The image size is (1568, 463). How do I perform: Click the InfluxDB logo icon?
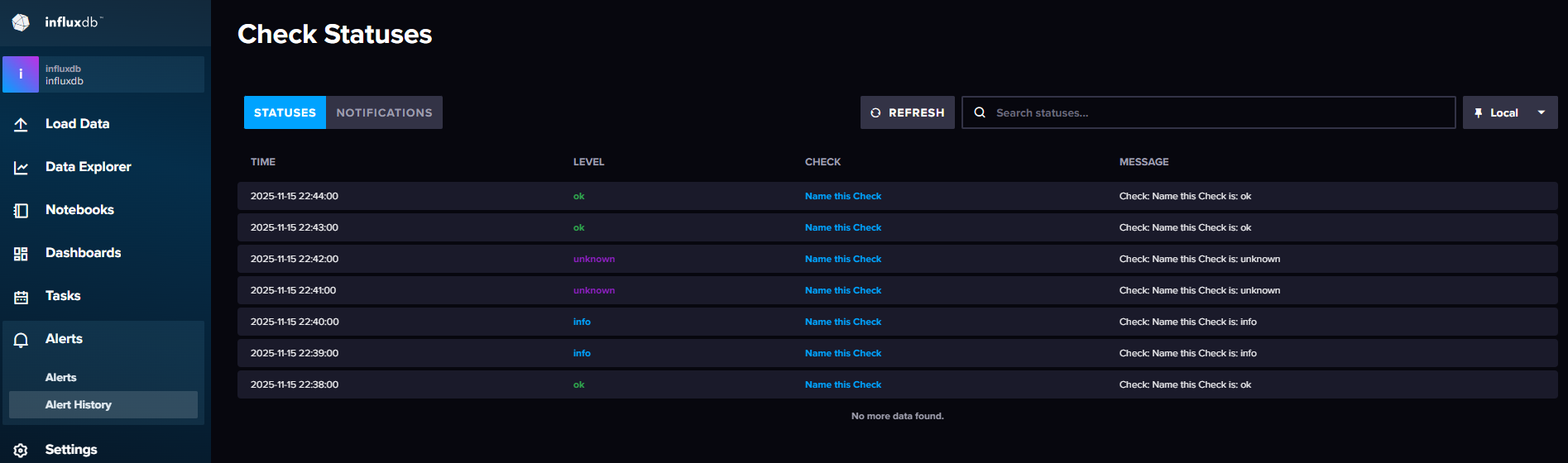click(x=21, y=22)
